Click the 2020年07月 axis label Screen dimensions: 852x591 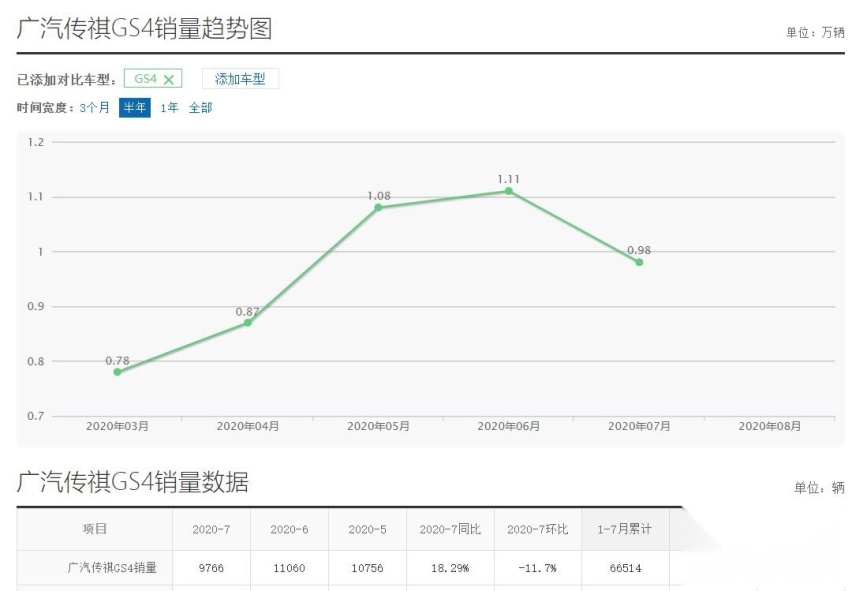point(639,426)
